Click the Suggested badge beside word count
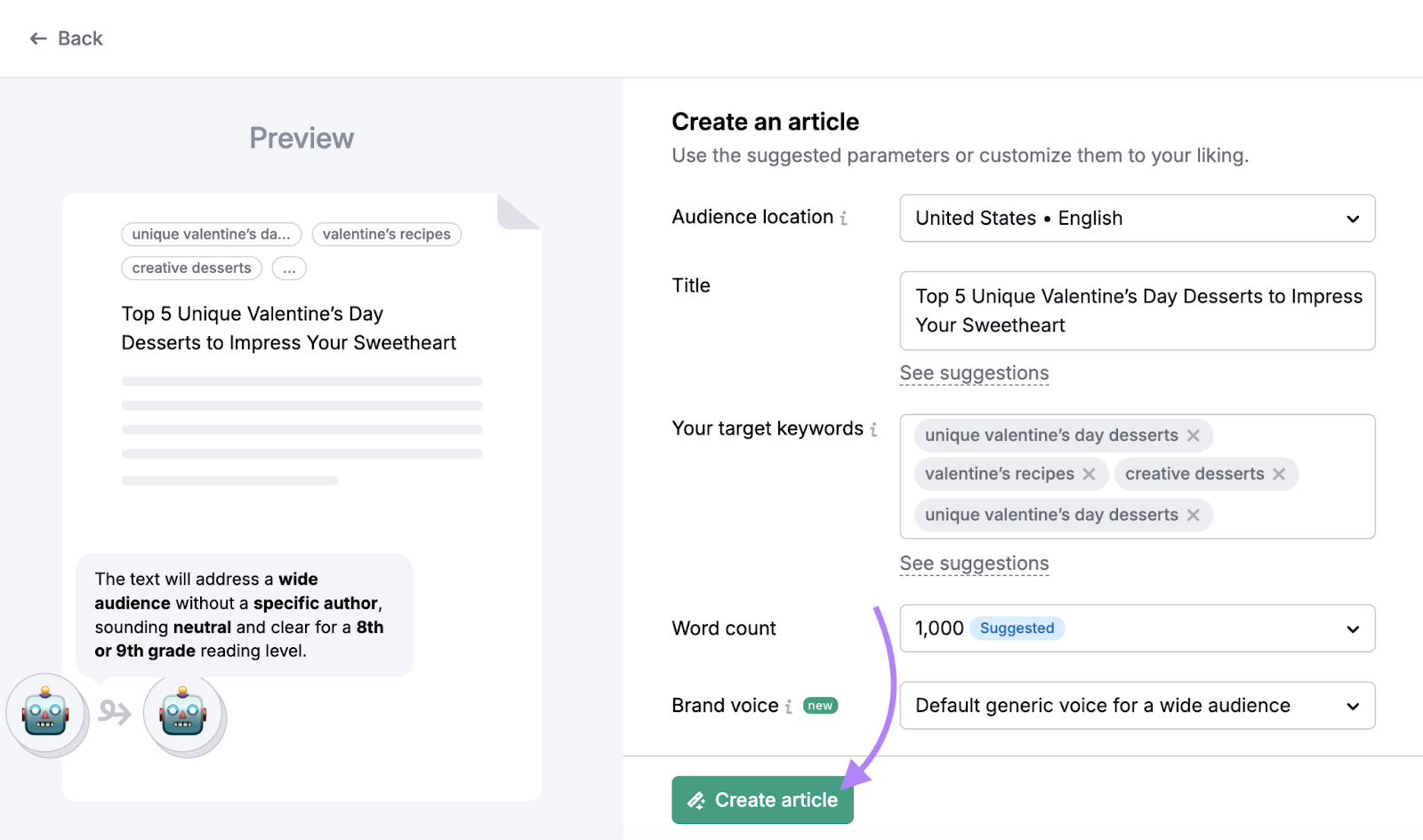 [x=1017, y=628]
